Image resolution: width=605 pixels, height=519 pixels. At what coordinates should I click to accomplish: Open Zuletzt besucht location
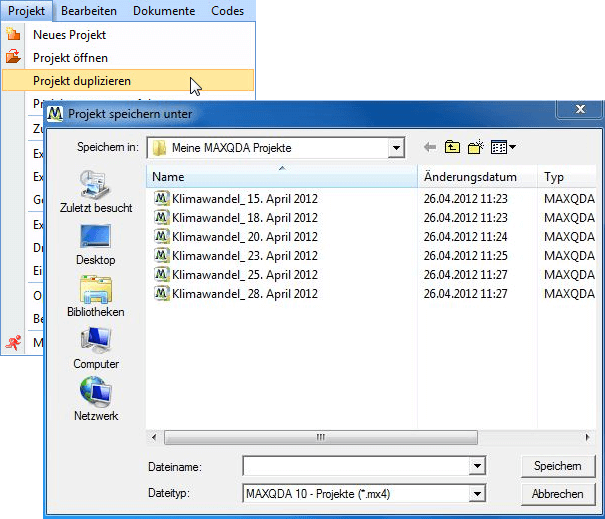click(96, 192)
